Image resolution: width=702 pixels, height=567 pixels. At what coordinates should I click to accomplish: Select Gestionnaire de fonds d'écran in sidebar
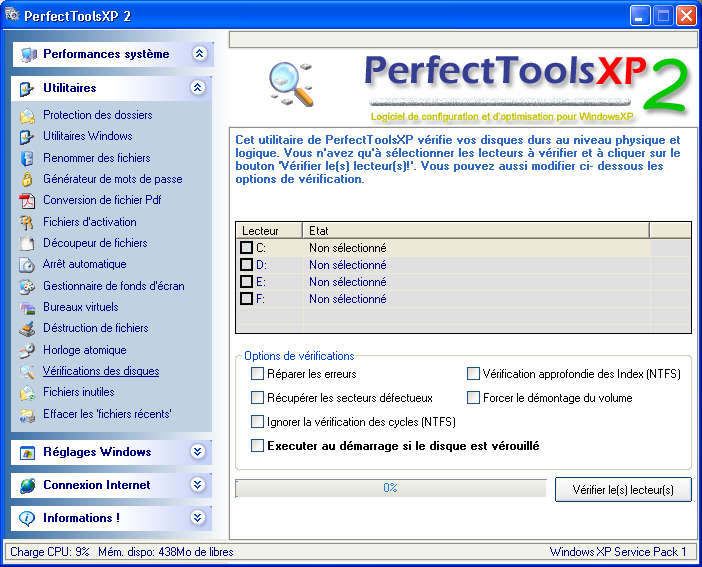click(x=114, y=286)
